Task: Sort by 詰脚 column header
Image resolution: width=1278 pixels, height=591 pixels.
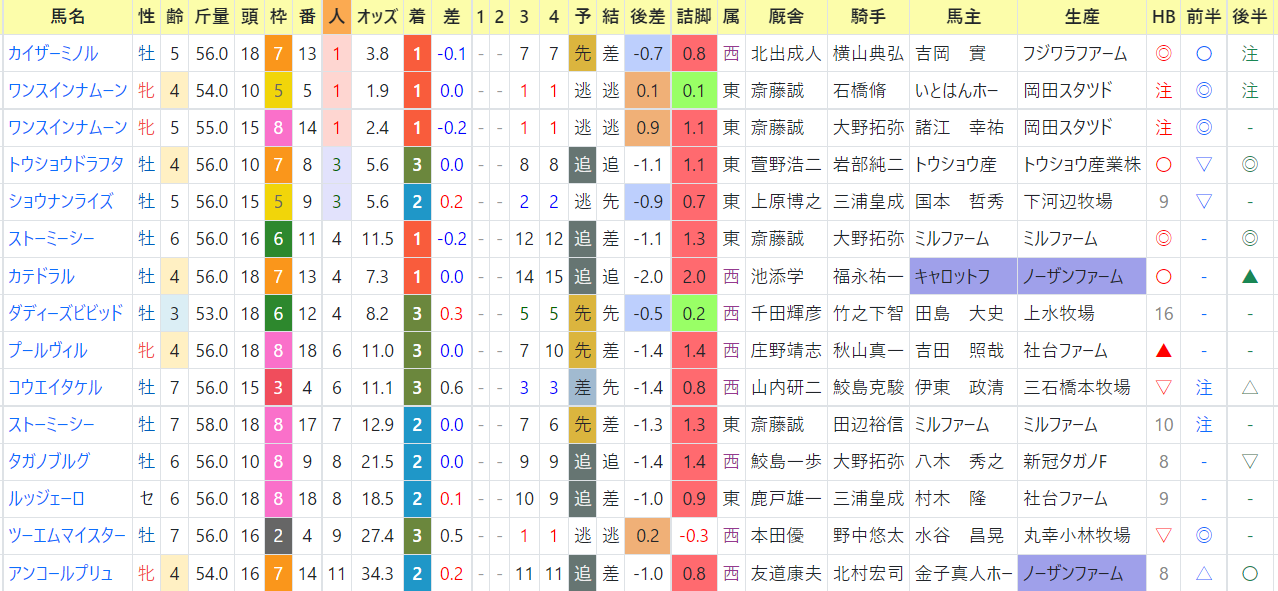Action: 695,17
